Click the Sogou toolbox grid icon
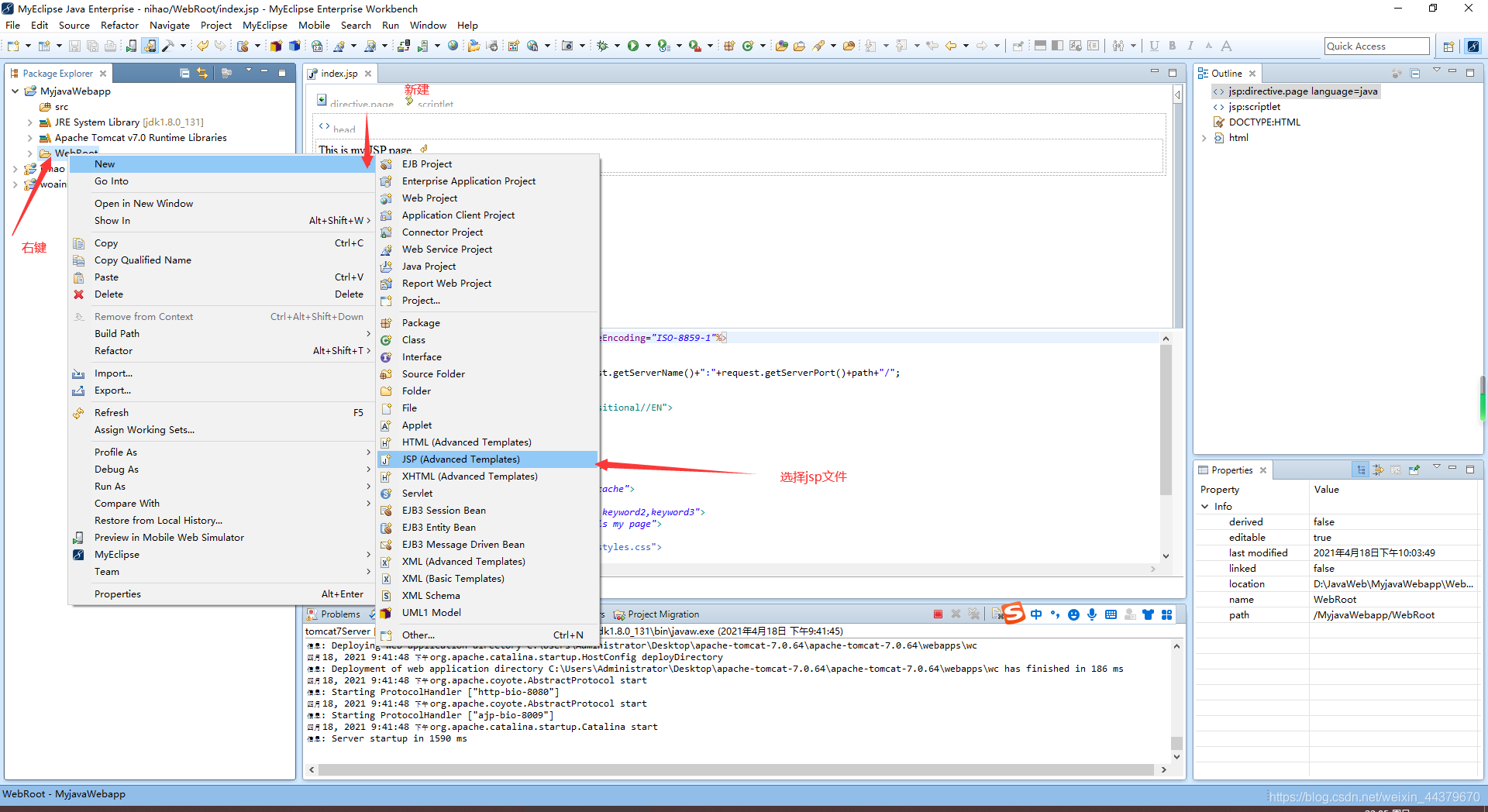The height and width of the screenshot is (812, 1488). [1166, 614]
